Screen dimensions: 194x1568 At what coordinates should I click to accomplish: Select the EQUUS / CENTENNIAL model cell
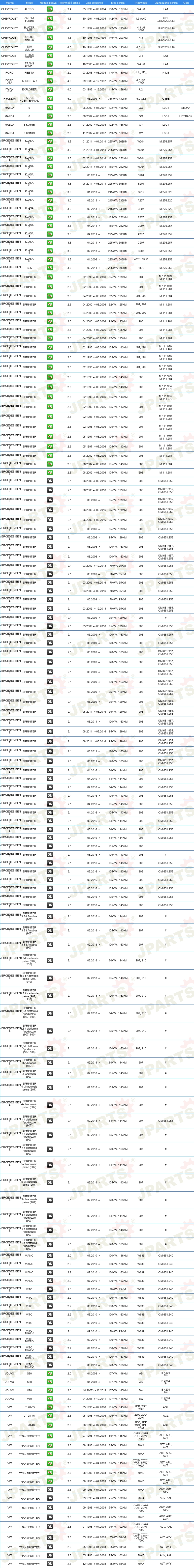(x=29, y=99)
